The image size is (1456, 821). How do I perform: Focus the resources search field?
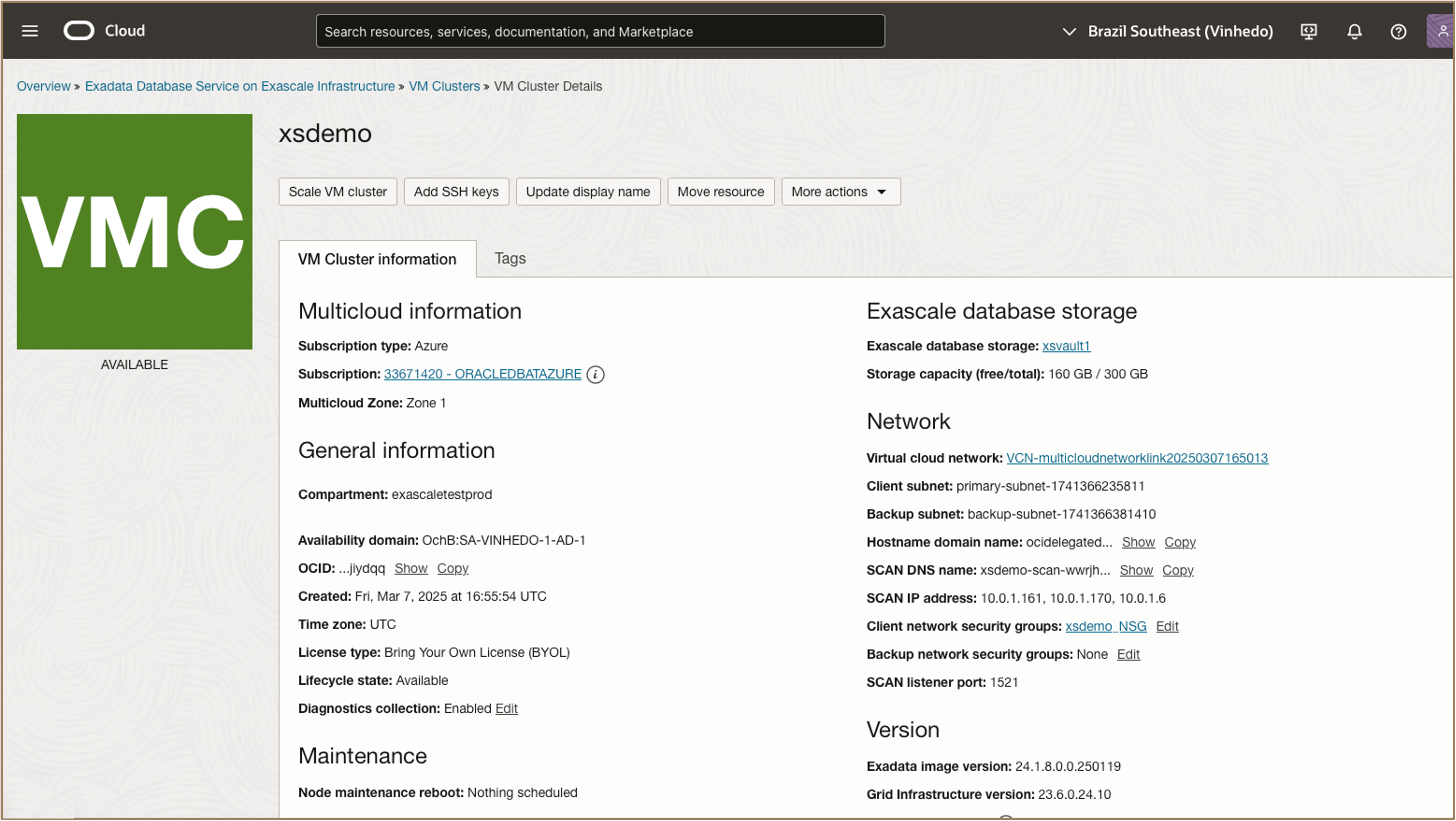[x=600, y=32]
